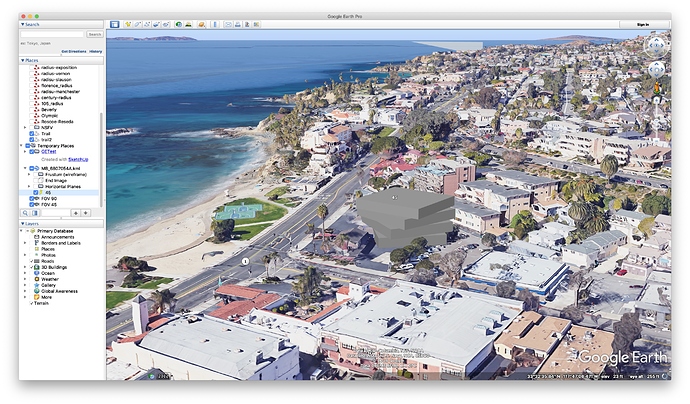690x404 pixels.
Task: Click the Street View pegman icon
Action: (x=657, y=88)
